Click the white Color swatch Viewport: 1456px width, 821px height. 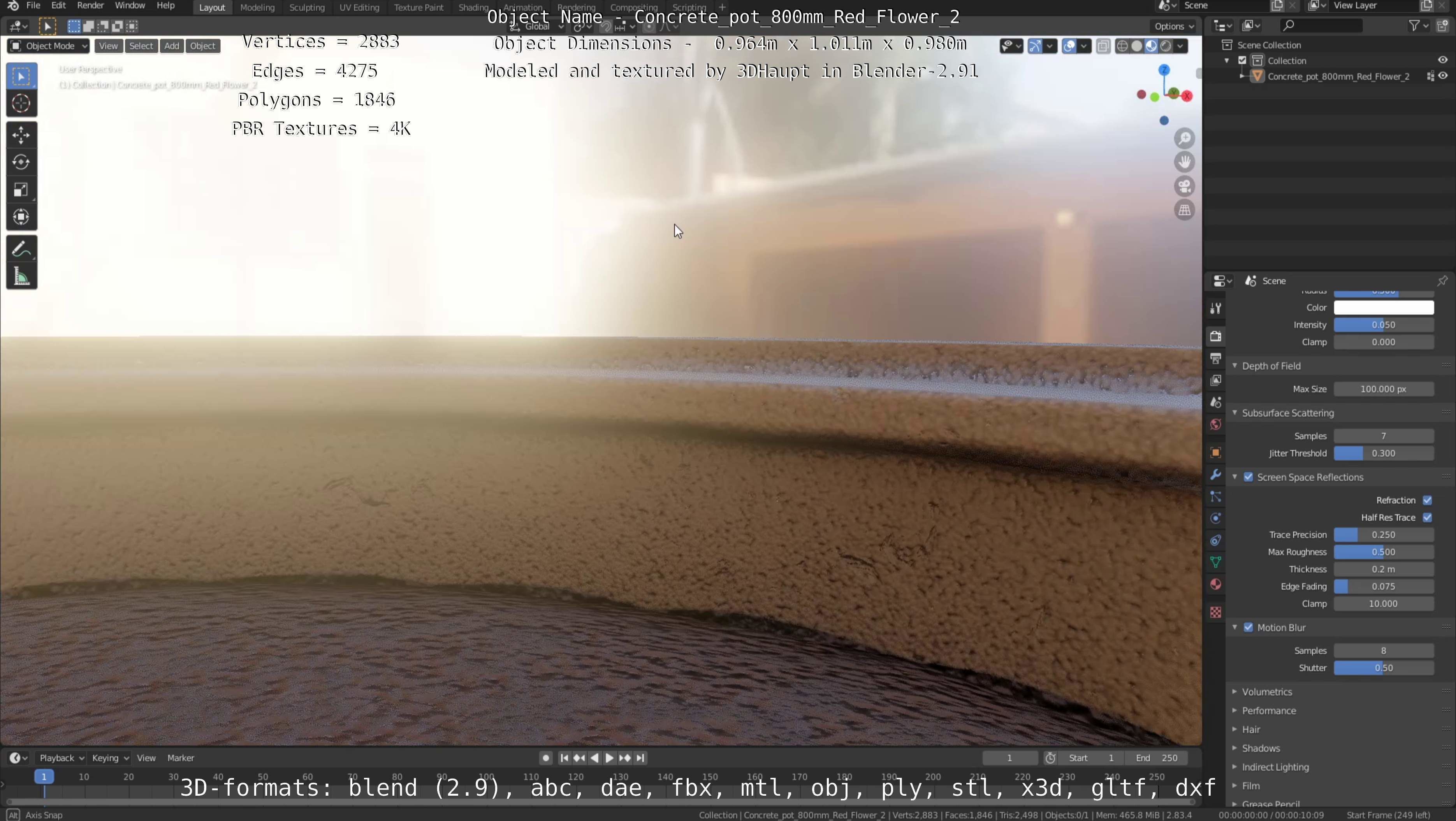[x=1383, y=308]
